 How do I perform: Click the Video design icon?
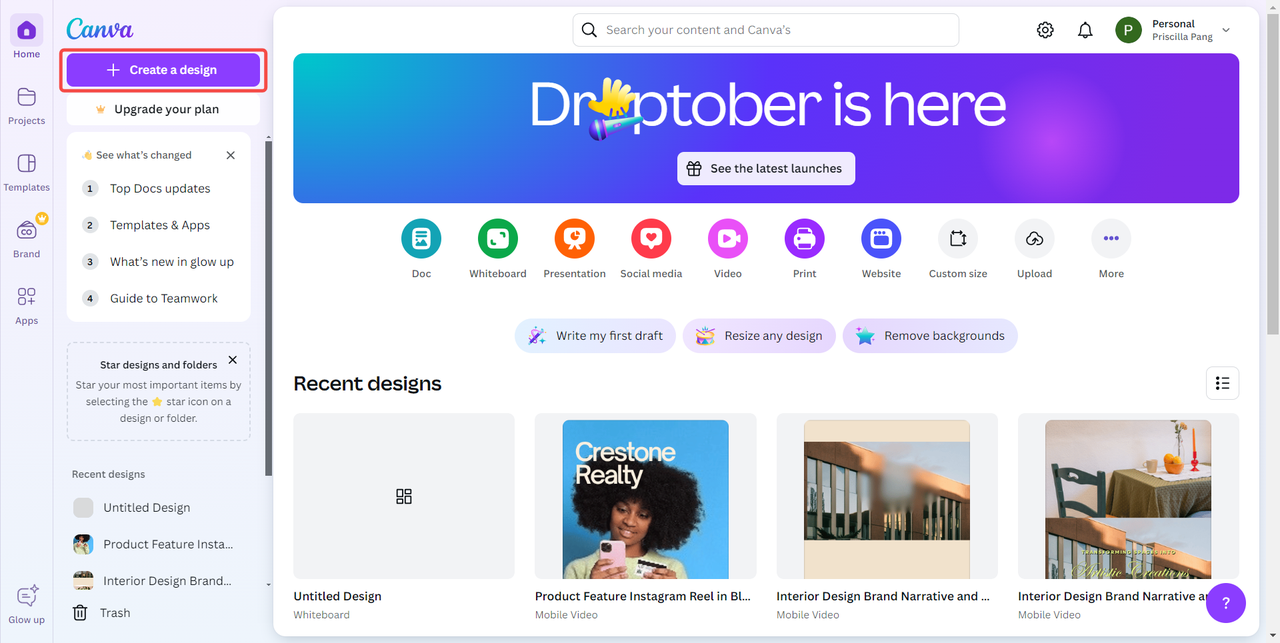coord(728,239)
